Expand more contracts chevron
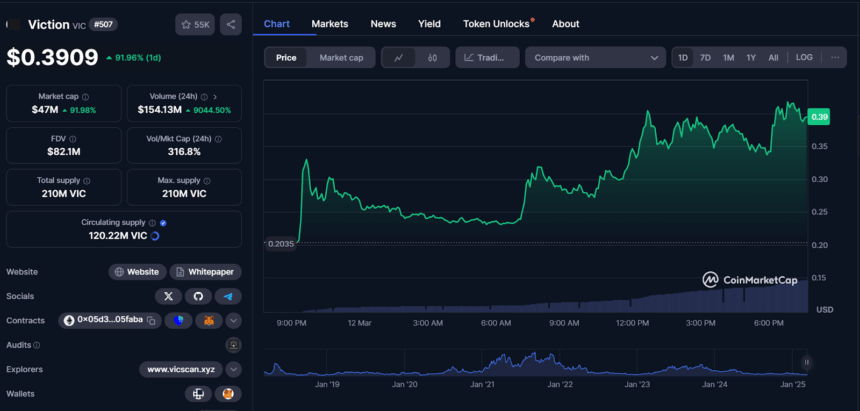Viewport: 860px width, 411px height. 234,320
